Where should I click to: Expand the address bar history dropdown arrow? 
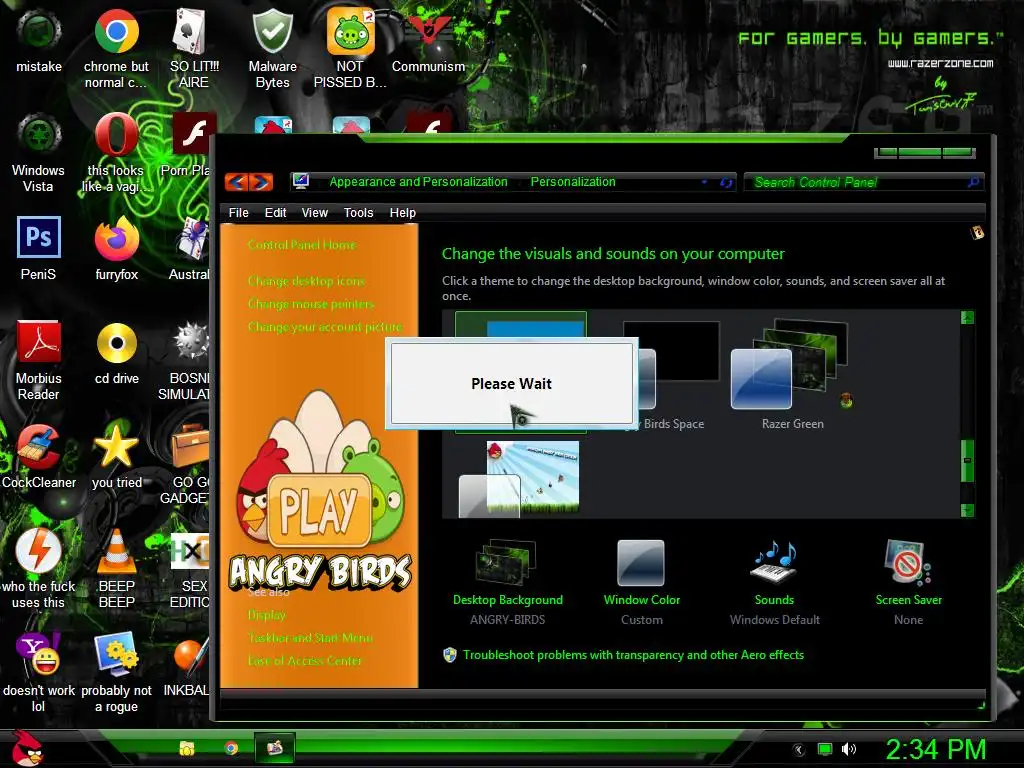tap(704, 182)
